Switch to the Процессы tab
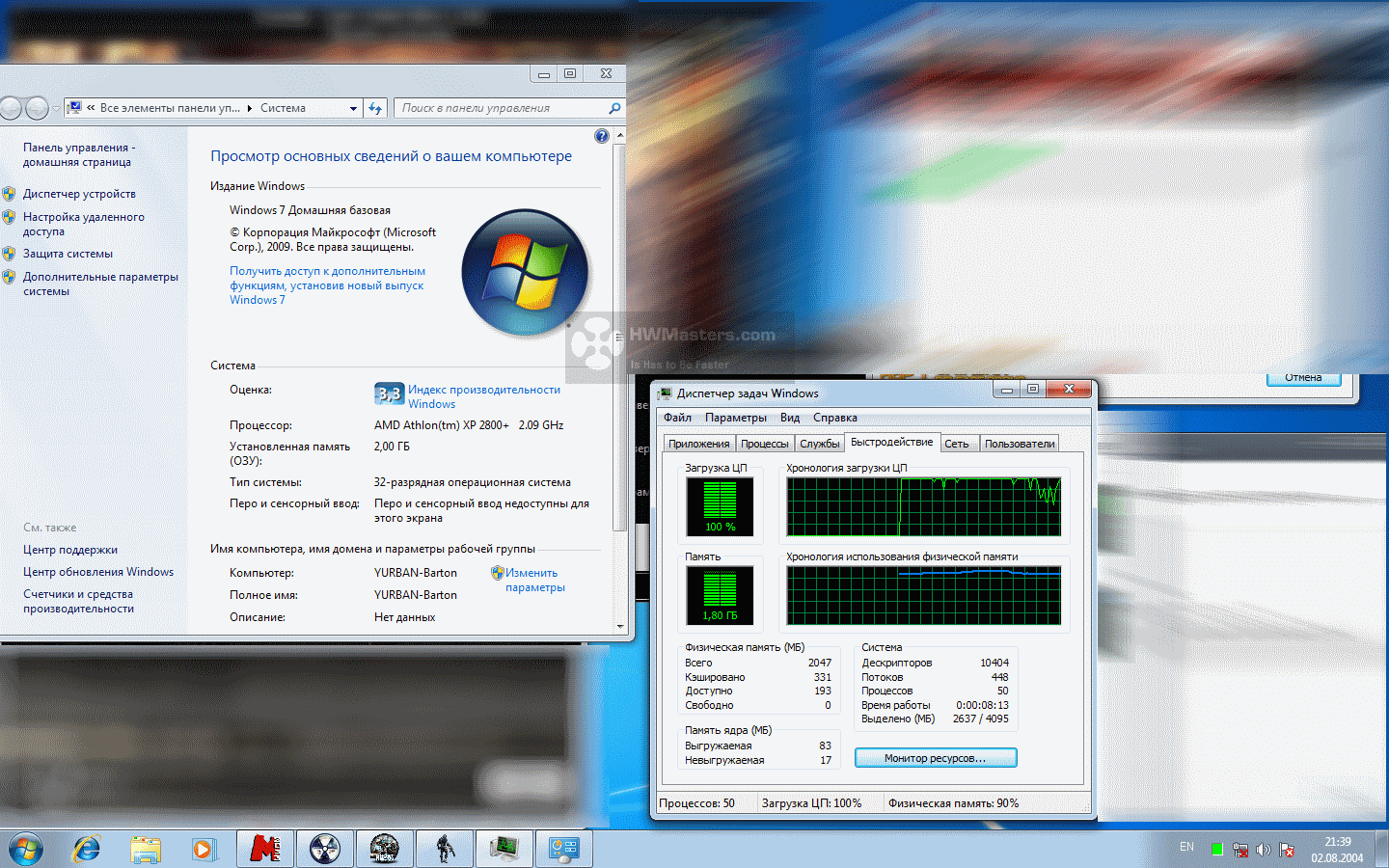The height and width of the screenshot is (868, 1389). point(765,444)
